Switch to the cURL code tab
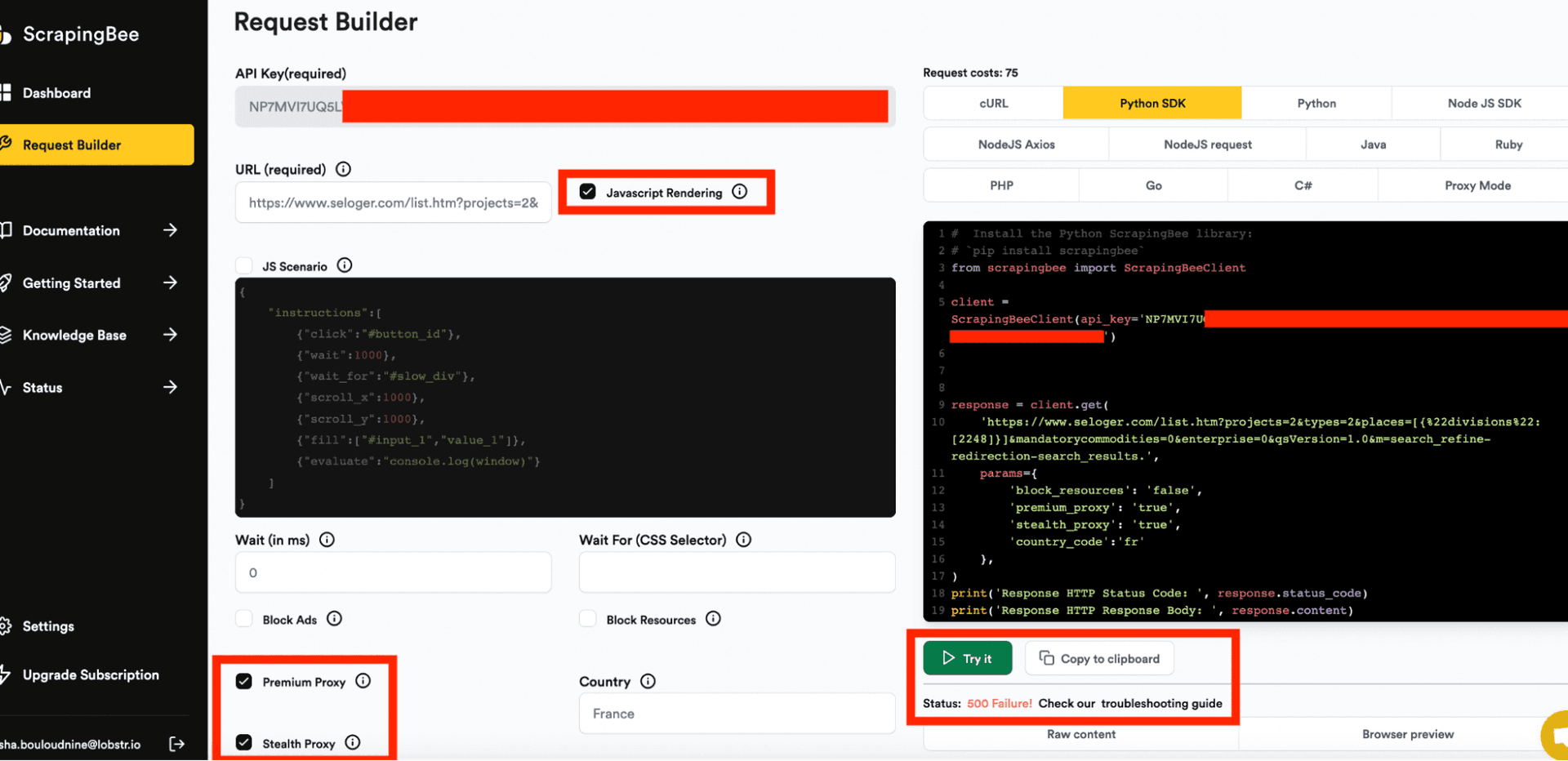 tap(993, 103)
